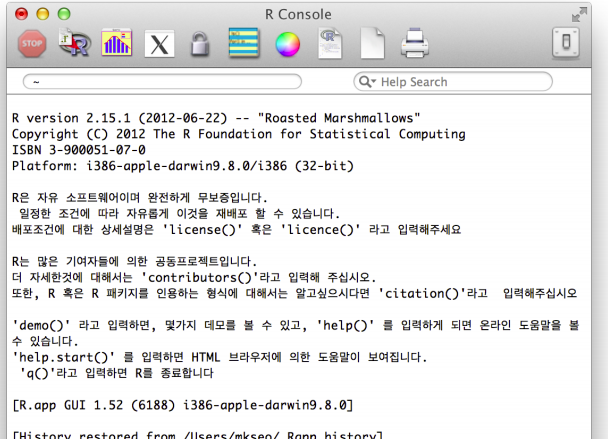
Task: Click the "Copyright (C) 2012" line
Action: click(x=238, y=134)
